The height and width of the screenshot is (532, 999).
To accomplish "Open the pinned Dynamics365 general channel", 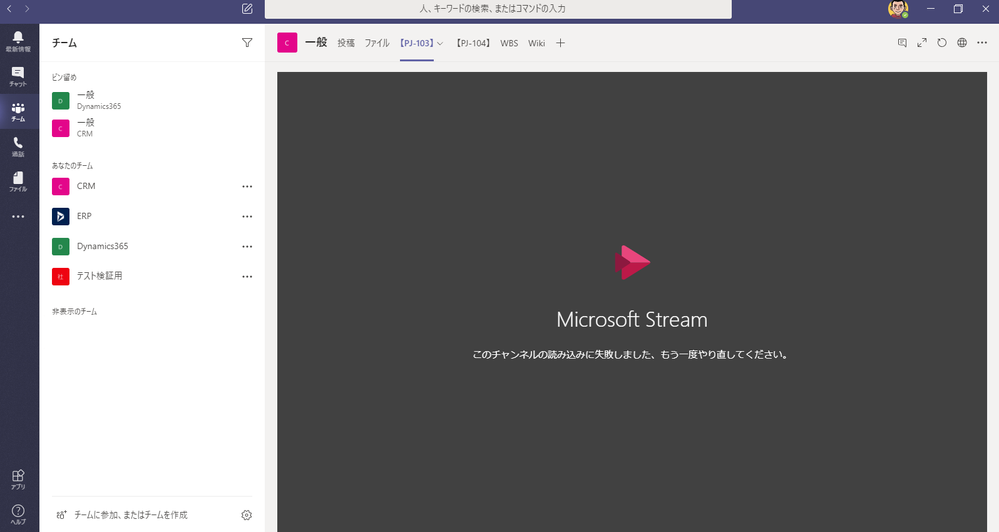I will point(152,100).
